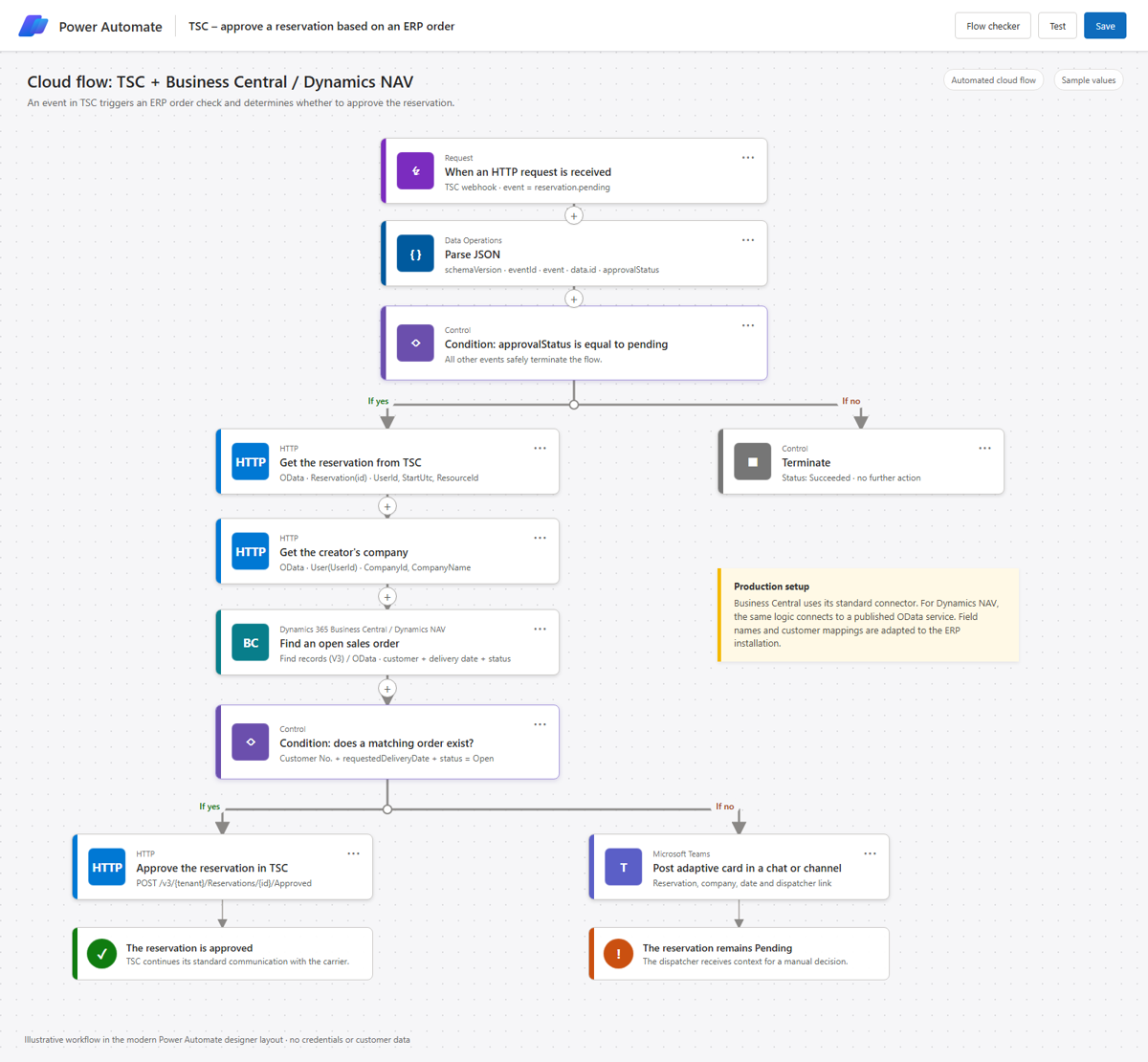Save the flow

tap(1105, 26)
